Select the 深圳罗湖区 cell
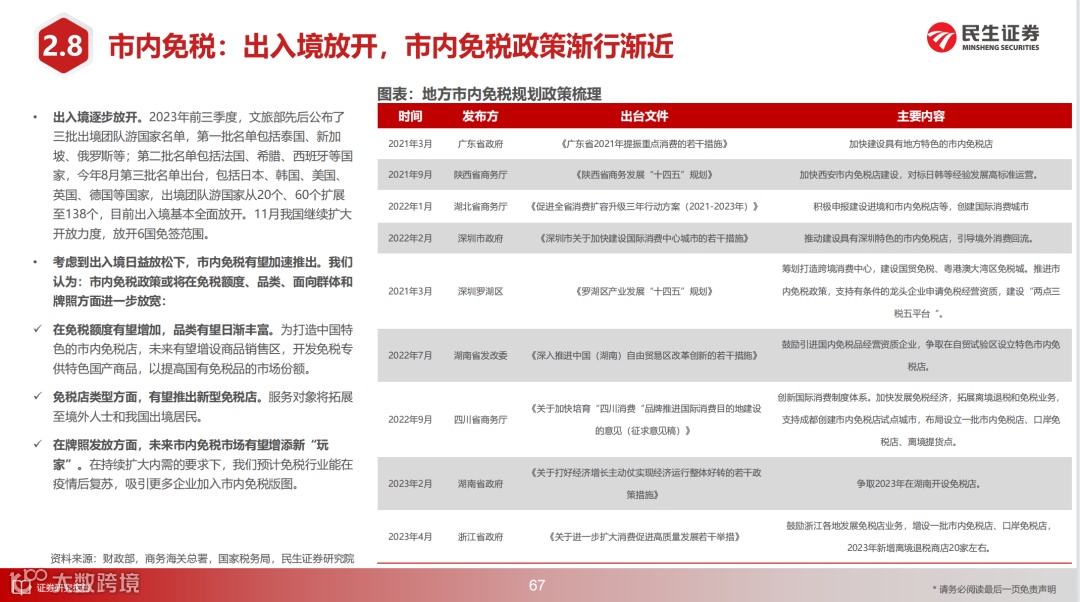Screen dimensions: 1080x602 point(480,291)
